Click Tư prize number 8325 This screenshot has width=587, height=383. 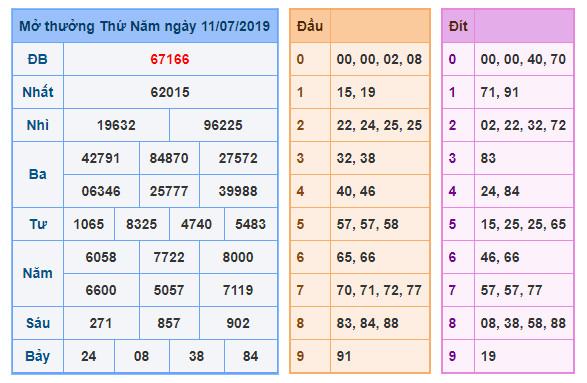tap(142, 224)
